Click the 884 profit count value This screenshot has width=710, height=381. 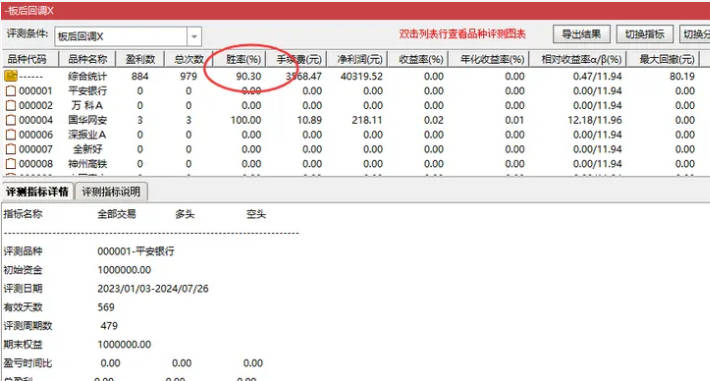140,76
